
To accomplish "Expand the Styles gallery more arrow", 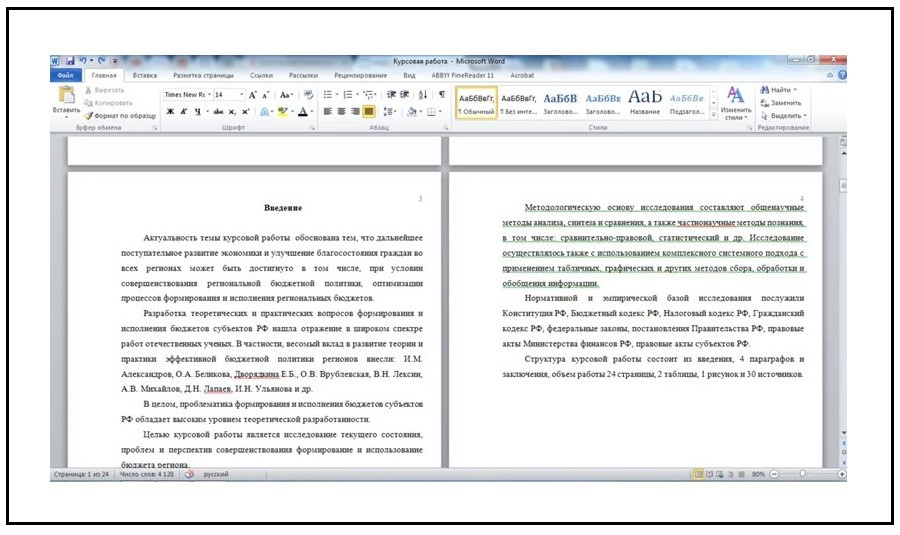I will pyautogui.click(x=713, y=113).
